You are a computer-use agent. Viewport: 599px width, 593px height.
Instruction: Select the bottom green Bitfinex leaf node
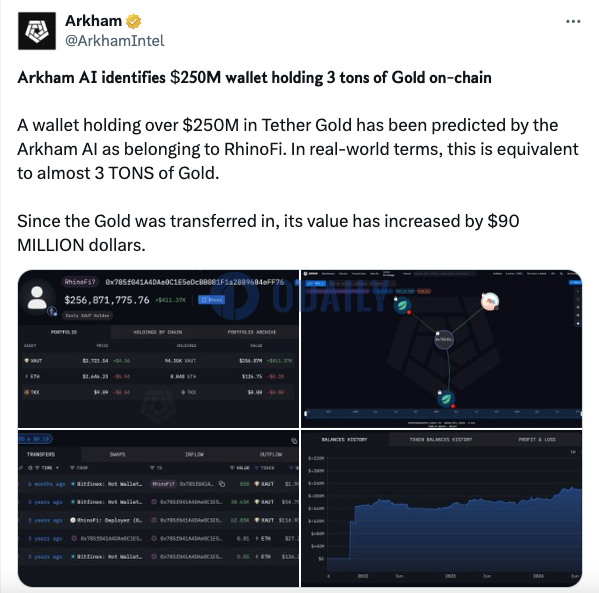[446, 399]
